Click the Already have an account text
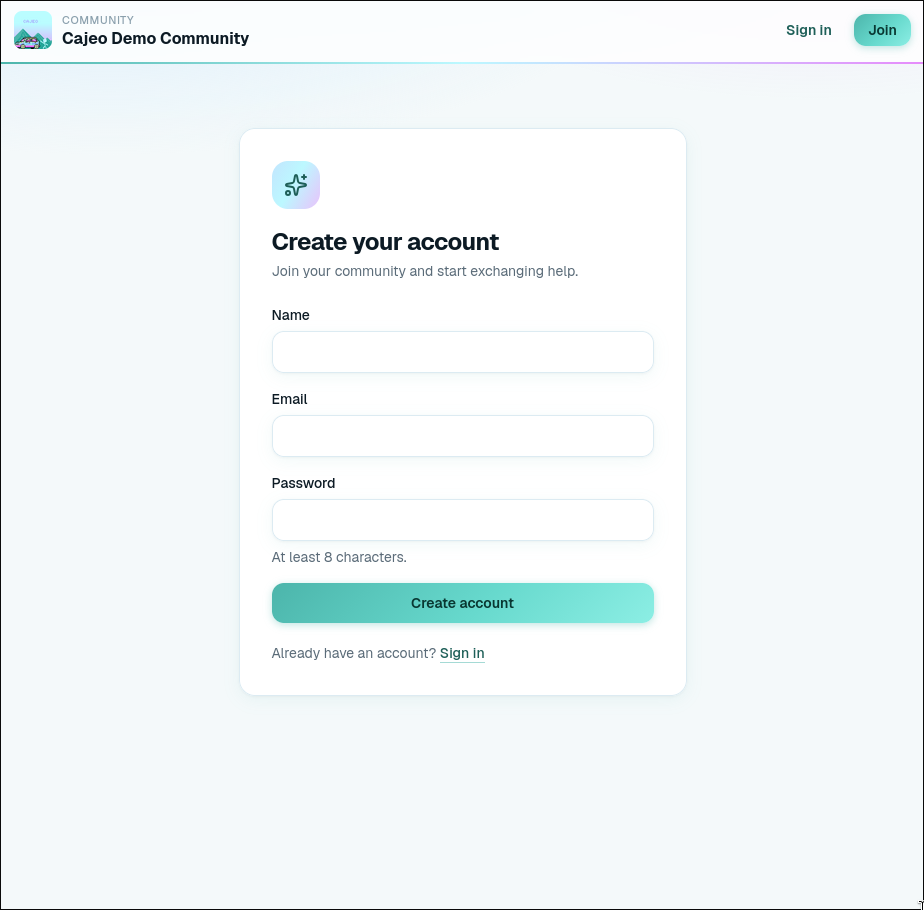This screenshot has height=910, width=924. (354, 653)
